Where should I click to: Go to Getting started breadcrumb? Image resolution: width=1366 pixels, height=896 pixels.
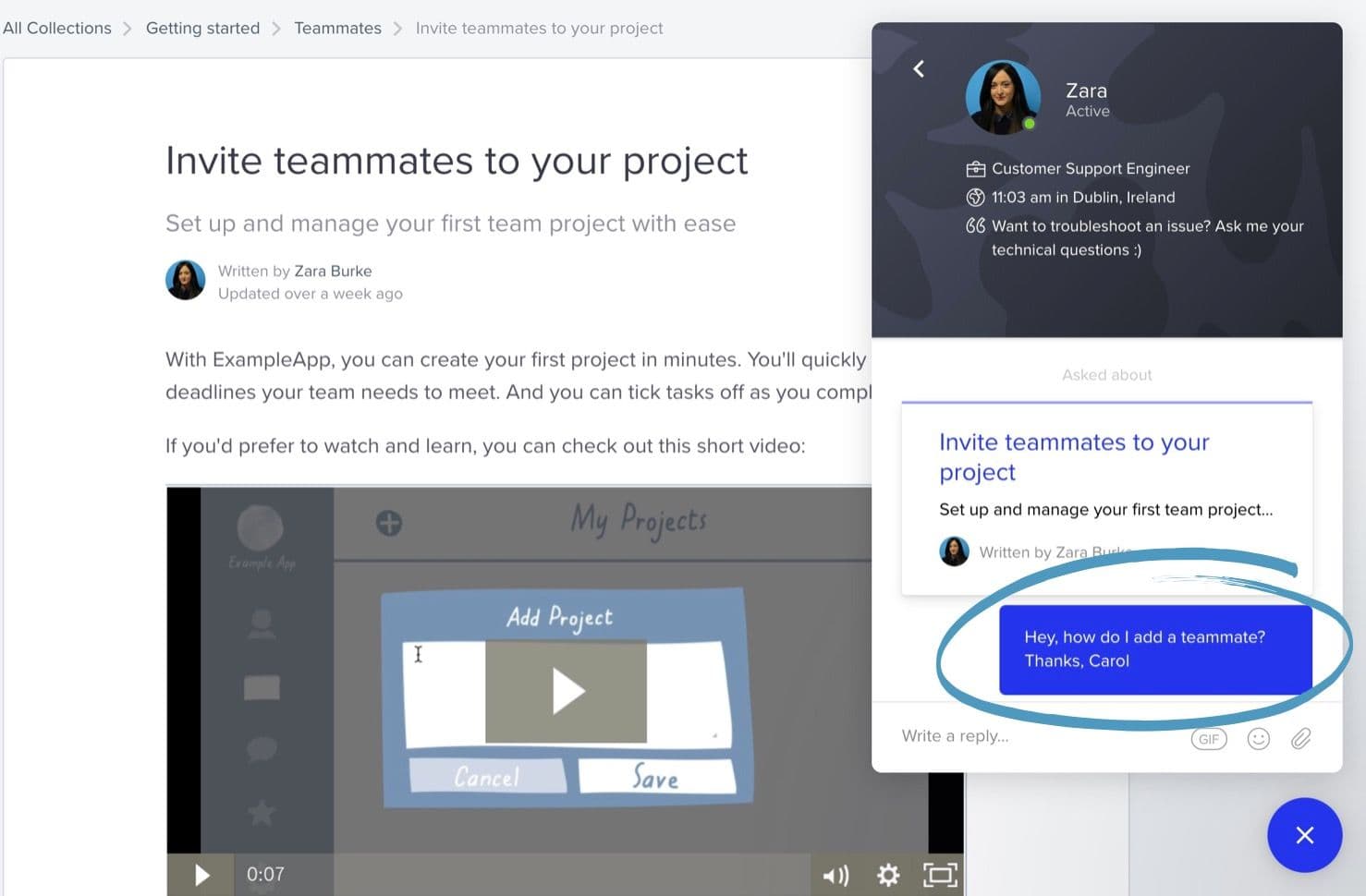pos(202,29)
